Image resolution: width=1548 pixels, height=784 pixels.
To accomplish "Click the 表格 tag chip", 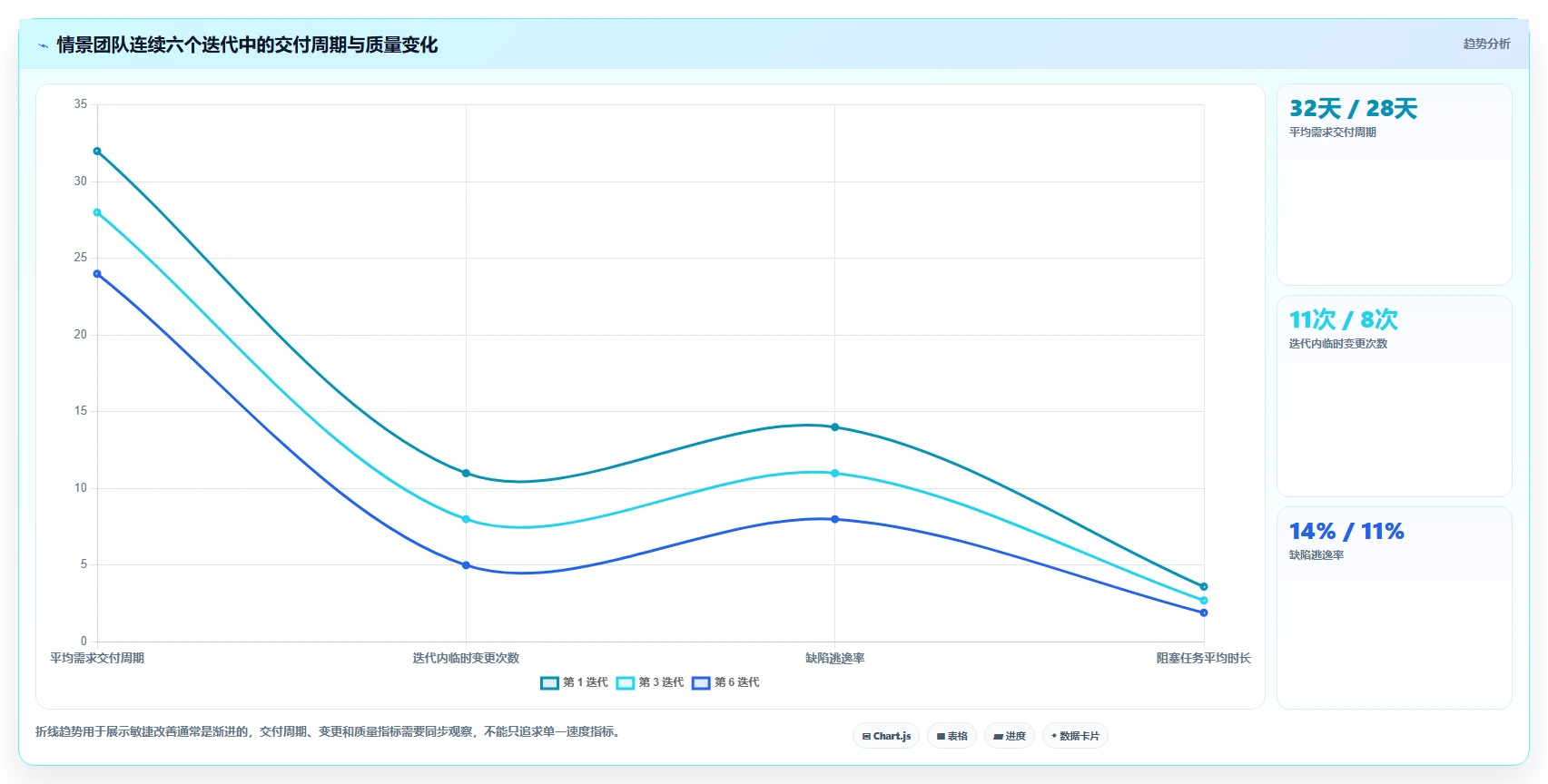I will [952, 736].
